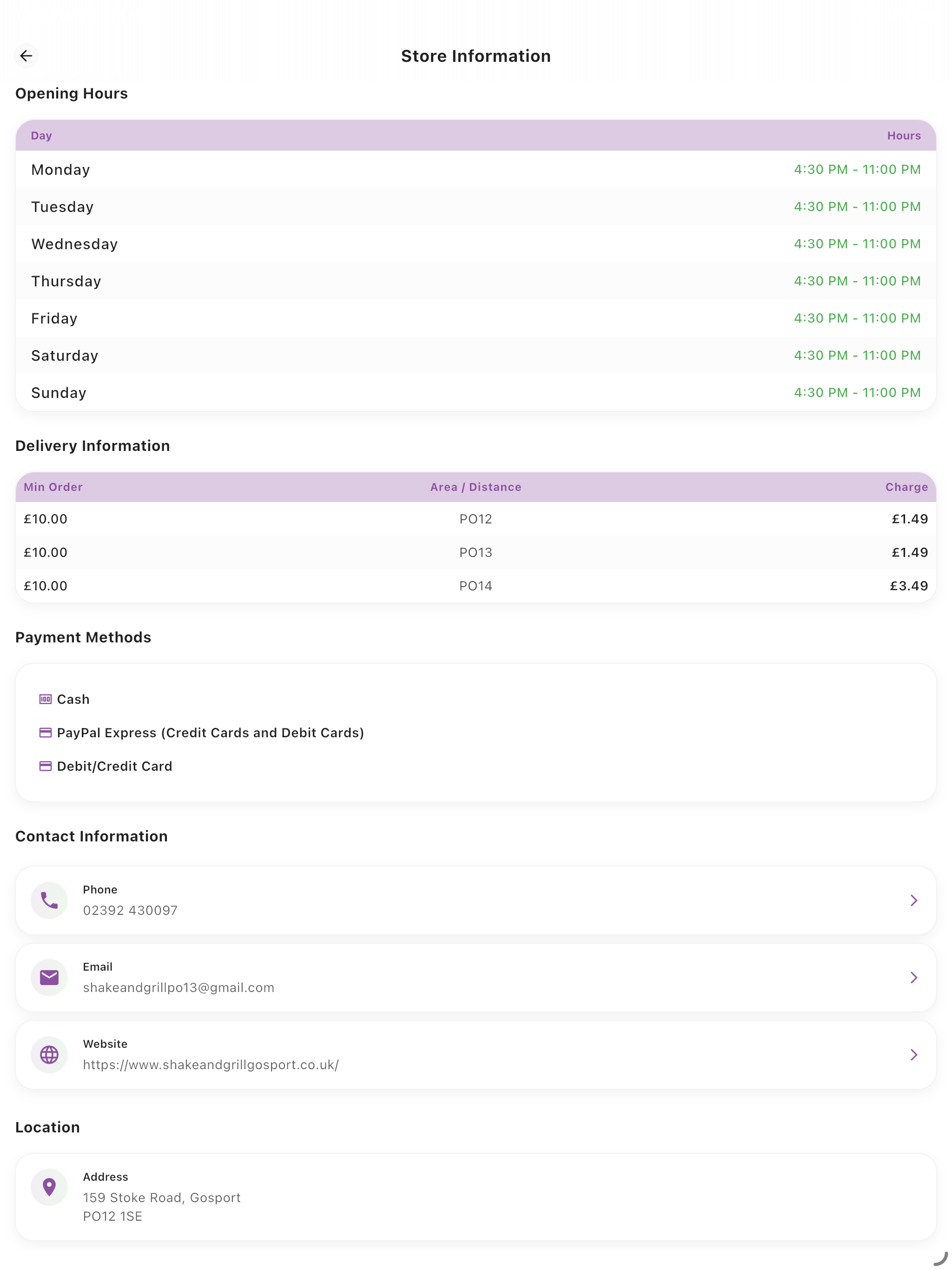
Task: Select the £3.49 delivery charge
Action: (x=909, y=586)
